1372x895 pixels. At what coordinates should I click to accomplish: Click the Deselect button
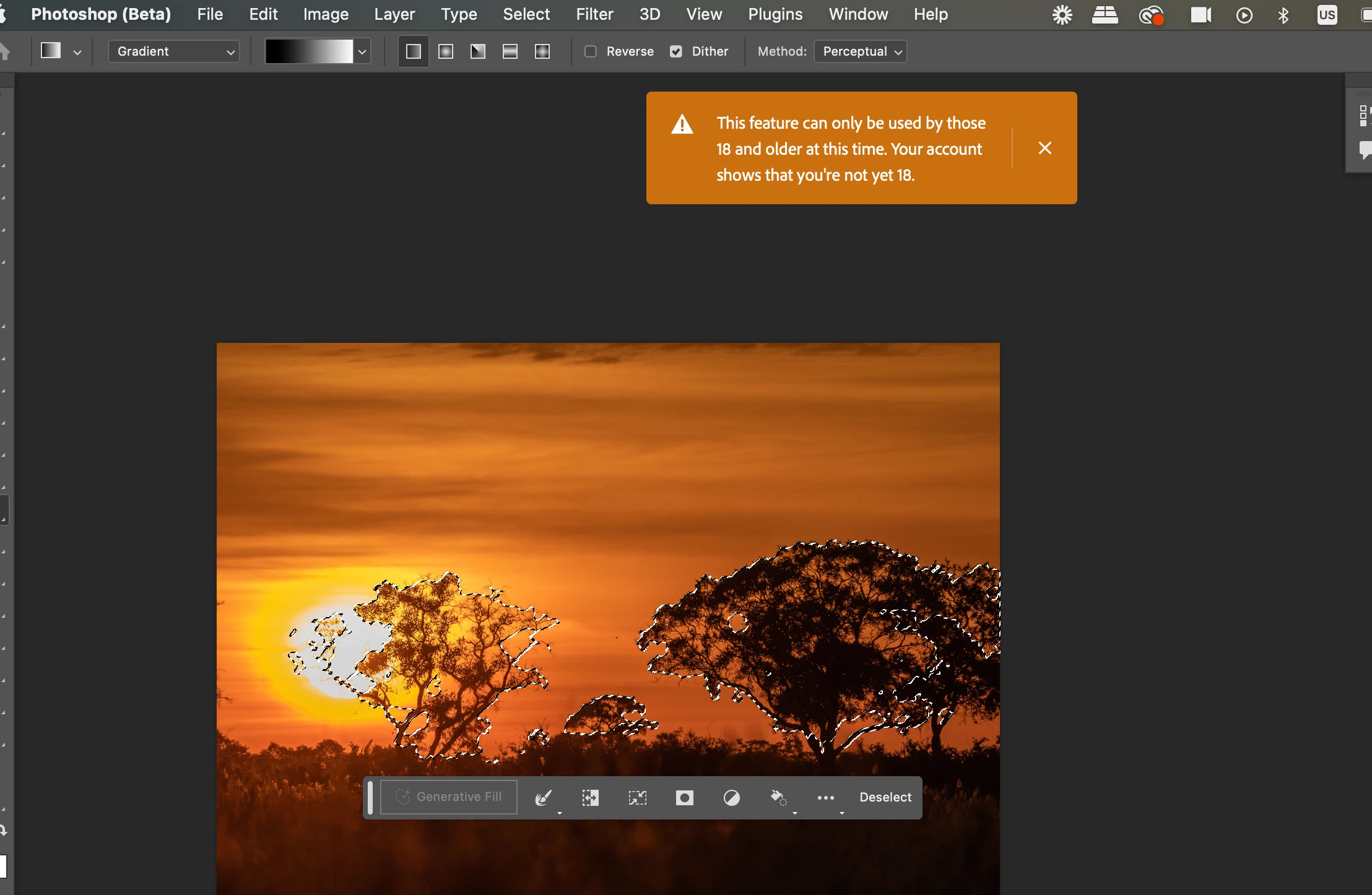click(885, 797)
